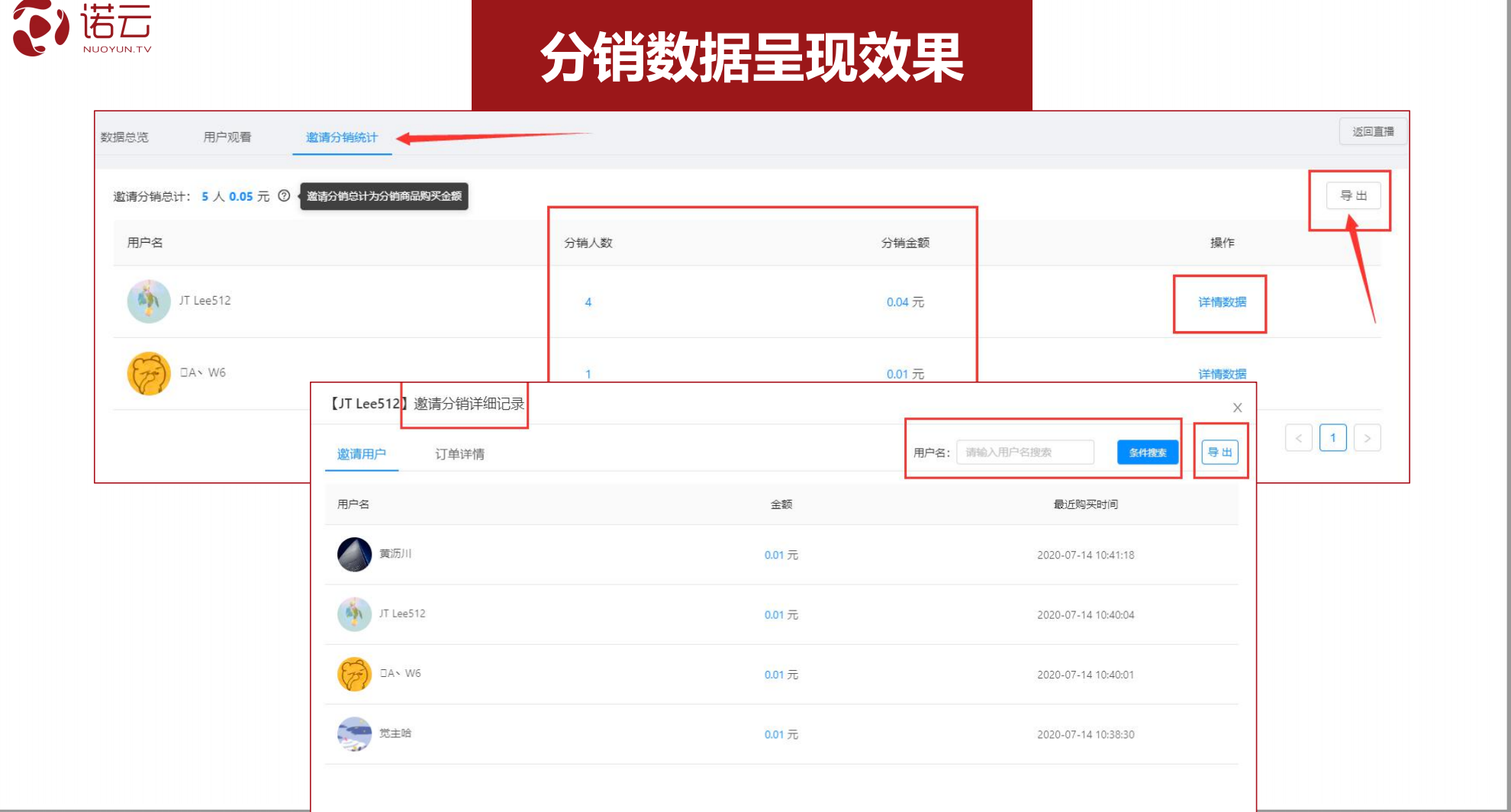Click the 返回直播 button
1511x812 pixels.
coord(1372,131)
